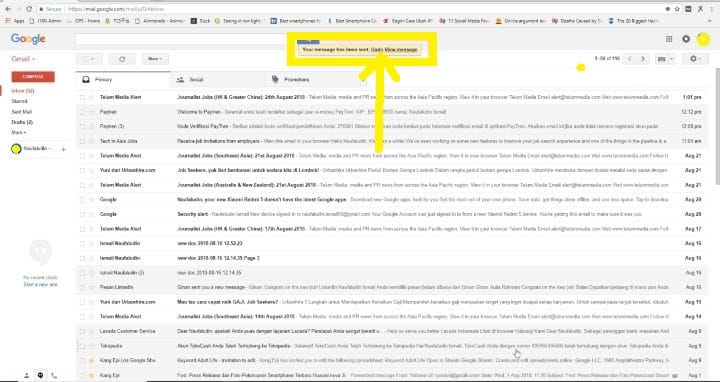Tick checkbox for Tech in Asia Jobs email
Screen dimensions: 720x382
[x=82, y=141]
